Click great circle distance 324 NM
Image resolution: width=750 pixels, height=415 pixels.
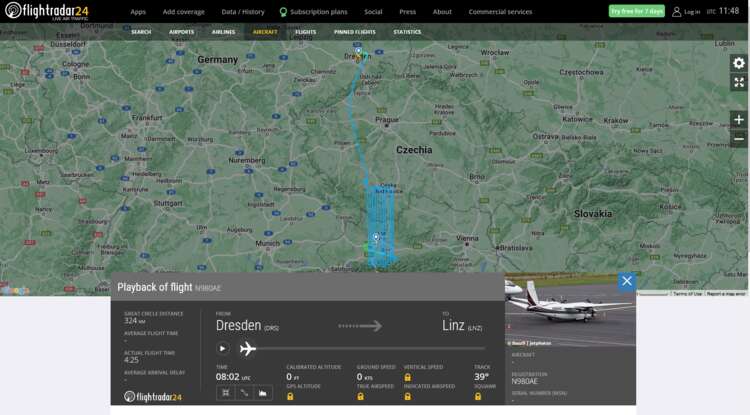click(134, 321)
